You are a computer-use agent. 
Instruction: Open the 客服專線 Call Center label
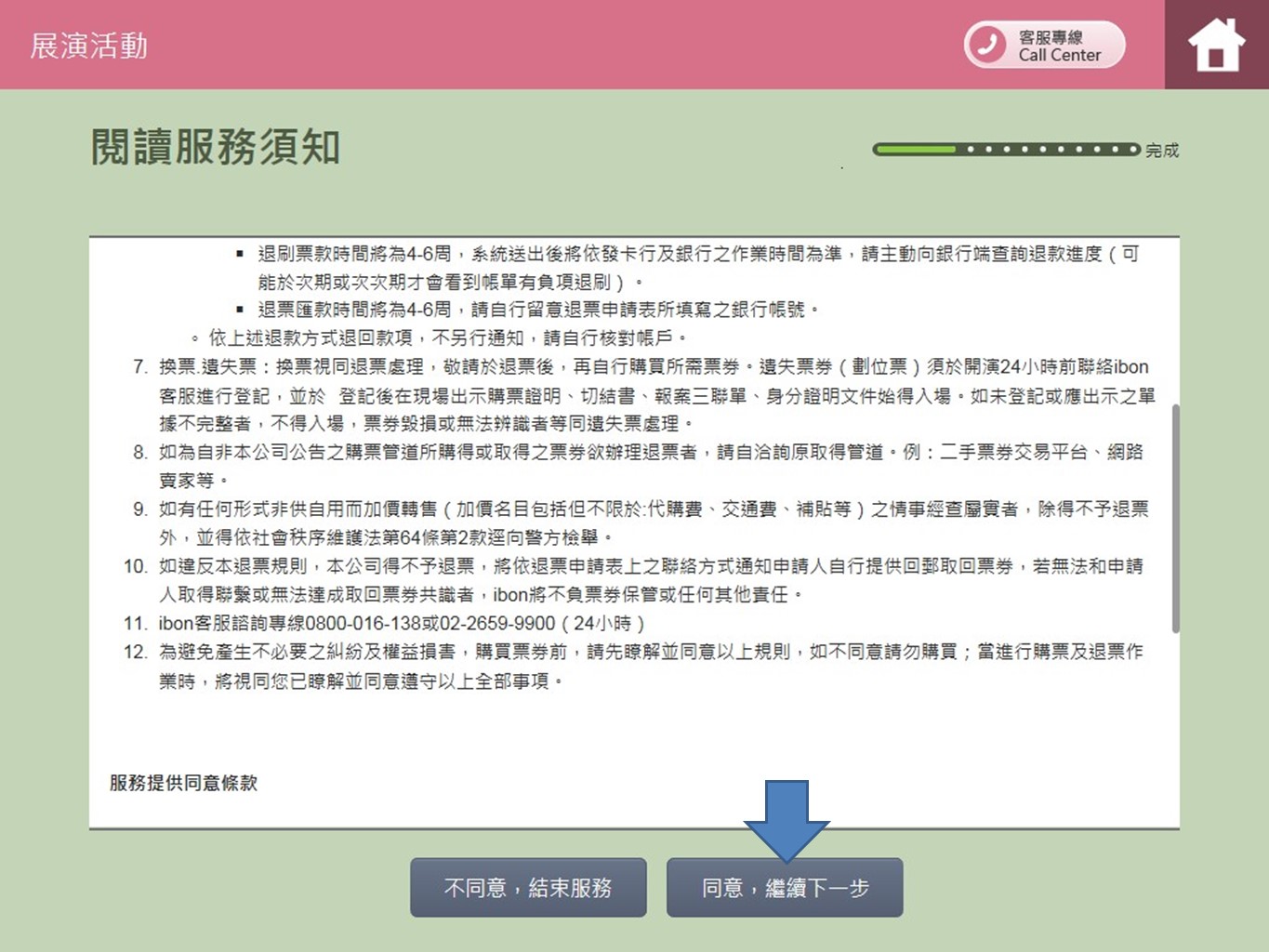pyautogui.click(x=1059, y=46)
